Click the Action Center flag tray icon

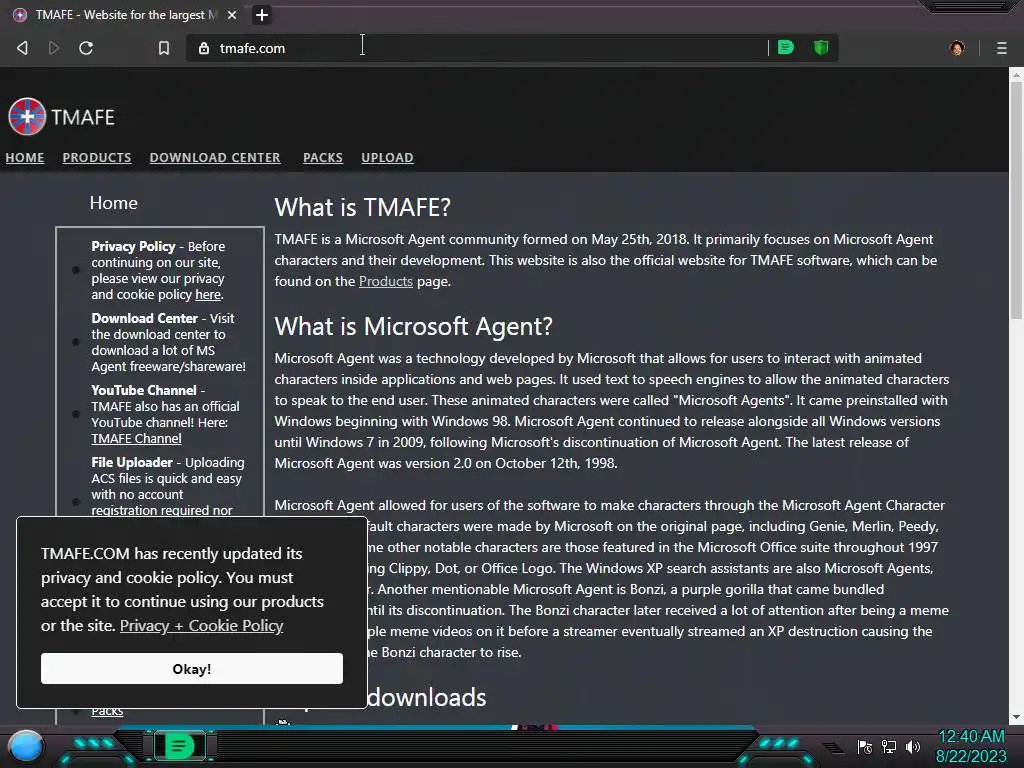865,746
